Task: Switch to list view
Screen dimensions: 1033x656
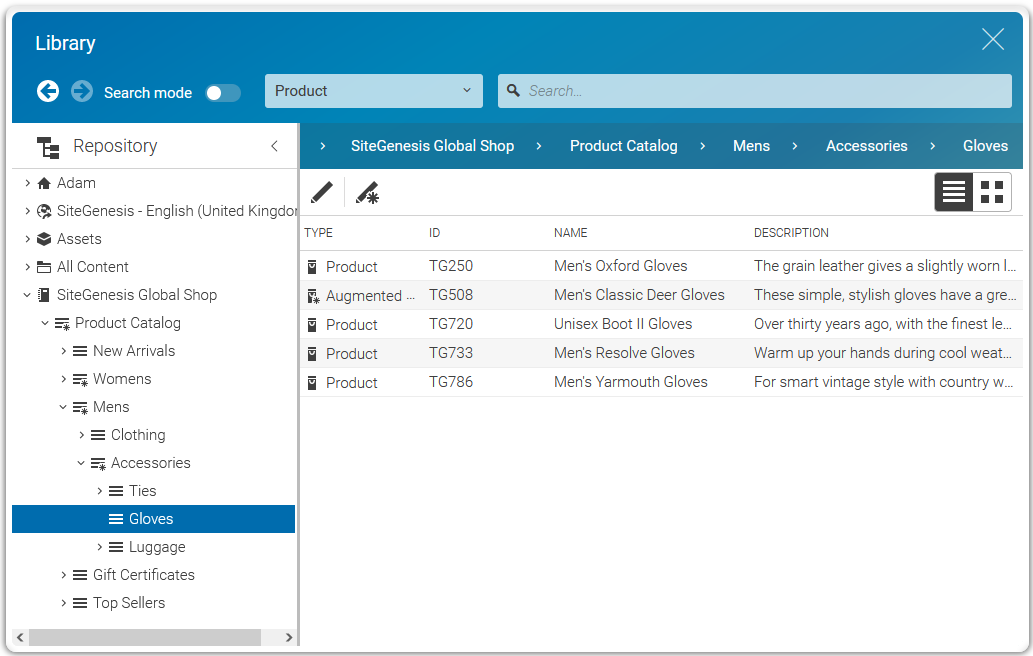Action: 953,191
